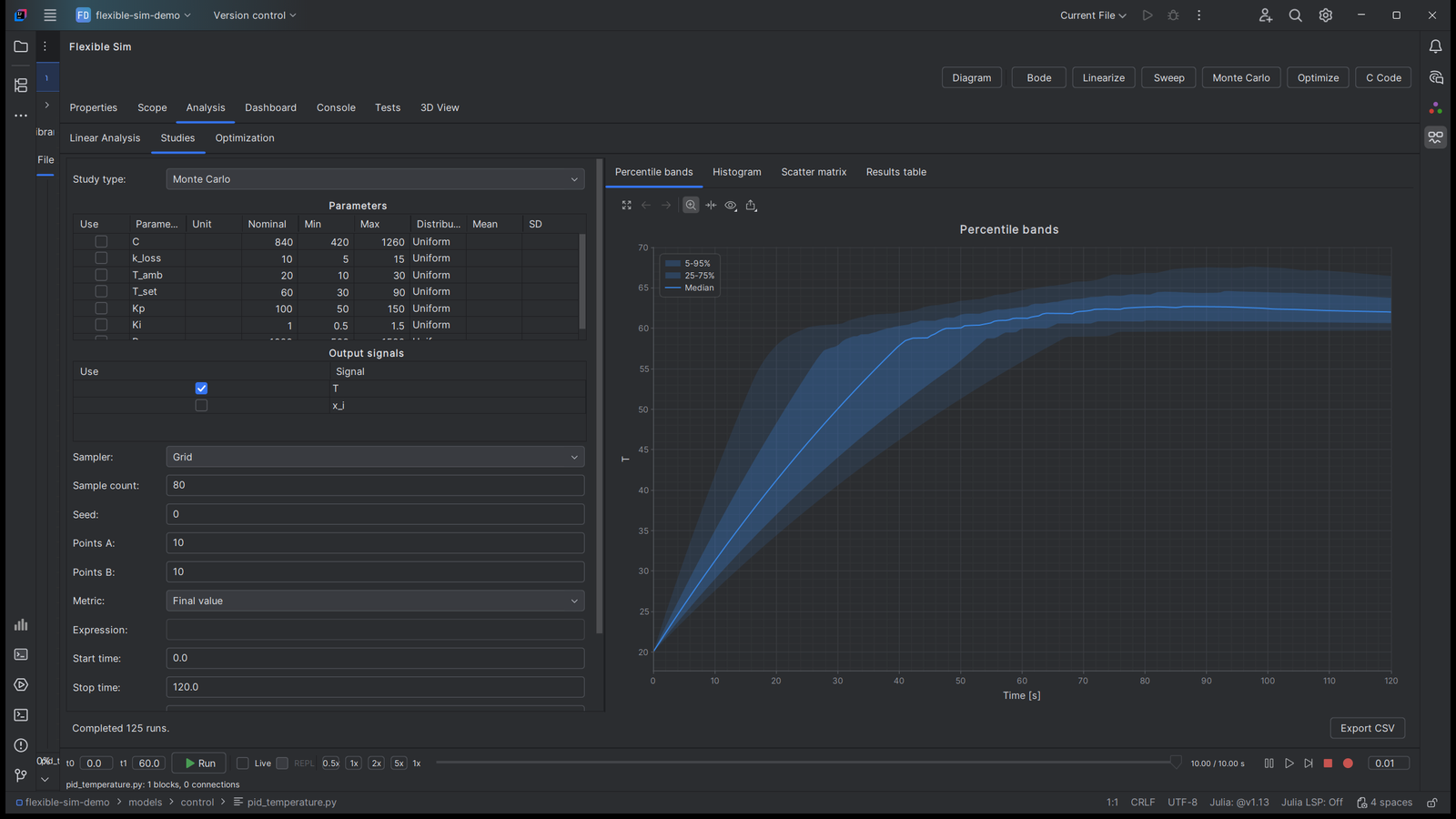Open the Current File run configuration dropdown
1456x819 pixels.
[x=1093, y=15]
